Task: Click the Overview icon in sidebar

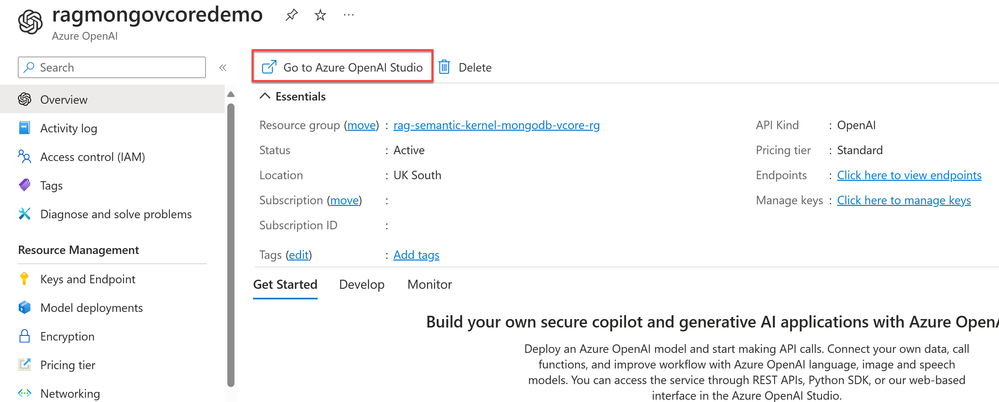Action: click(x=25, y=99)
